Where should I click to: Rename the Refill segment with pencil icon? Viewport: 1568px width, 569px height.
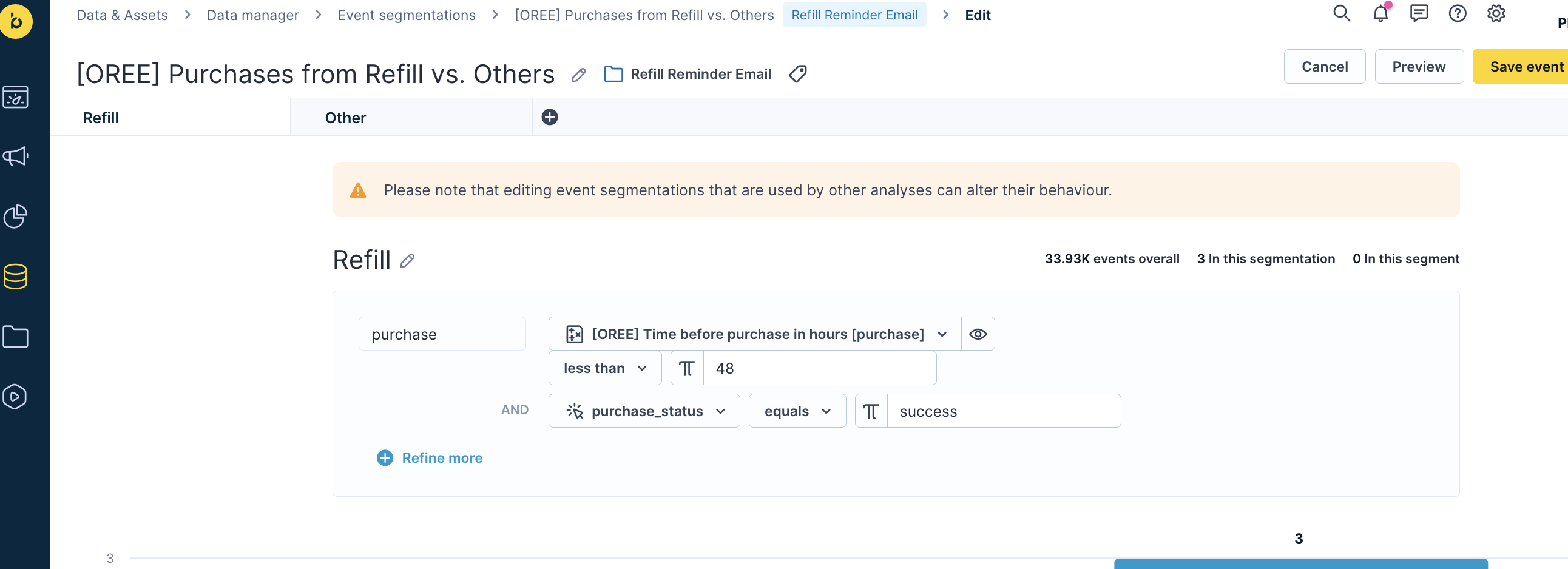[407, 260]
